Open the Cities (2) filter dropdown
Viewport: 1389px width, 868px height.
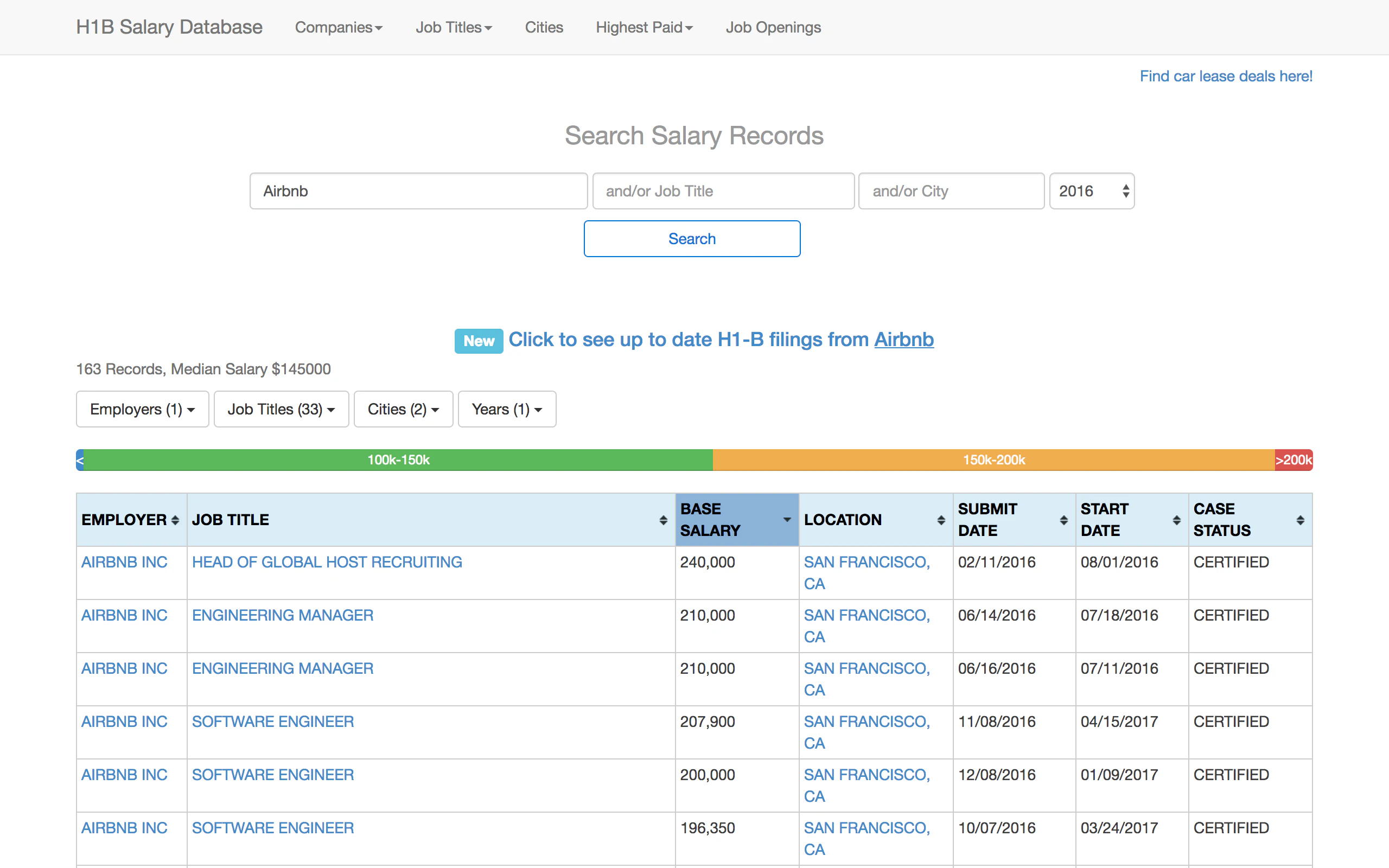point(403,409)
